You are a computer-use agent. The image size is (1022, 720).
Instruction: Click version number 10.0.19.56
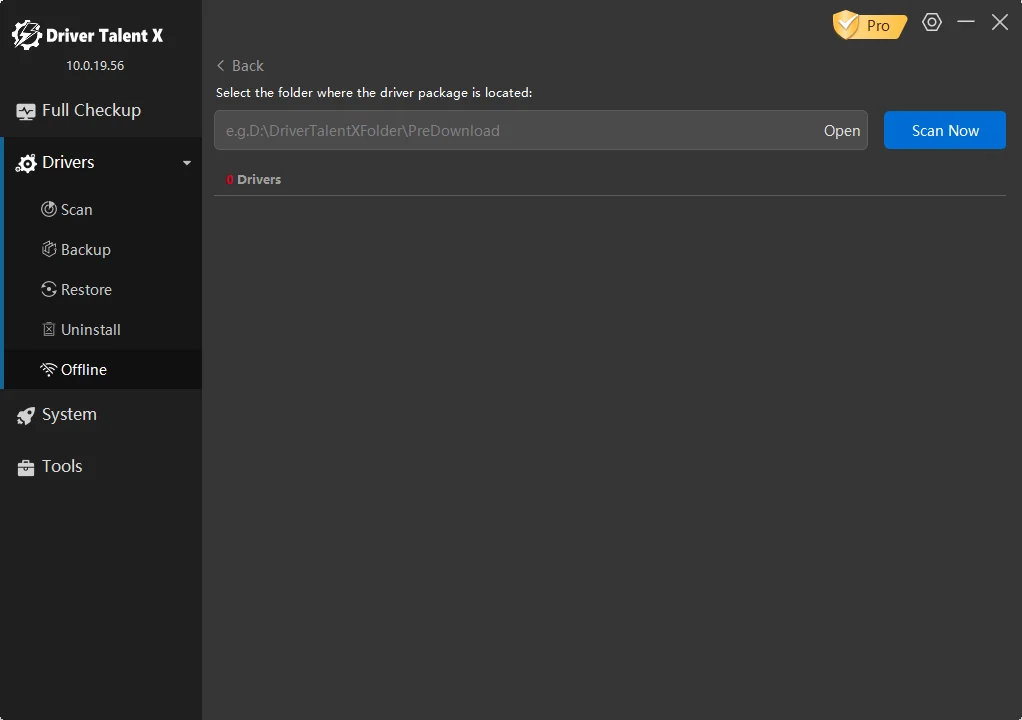[95, 66]
